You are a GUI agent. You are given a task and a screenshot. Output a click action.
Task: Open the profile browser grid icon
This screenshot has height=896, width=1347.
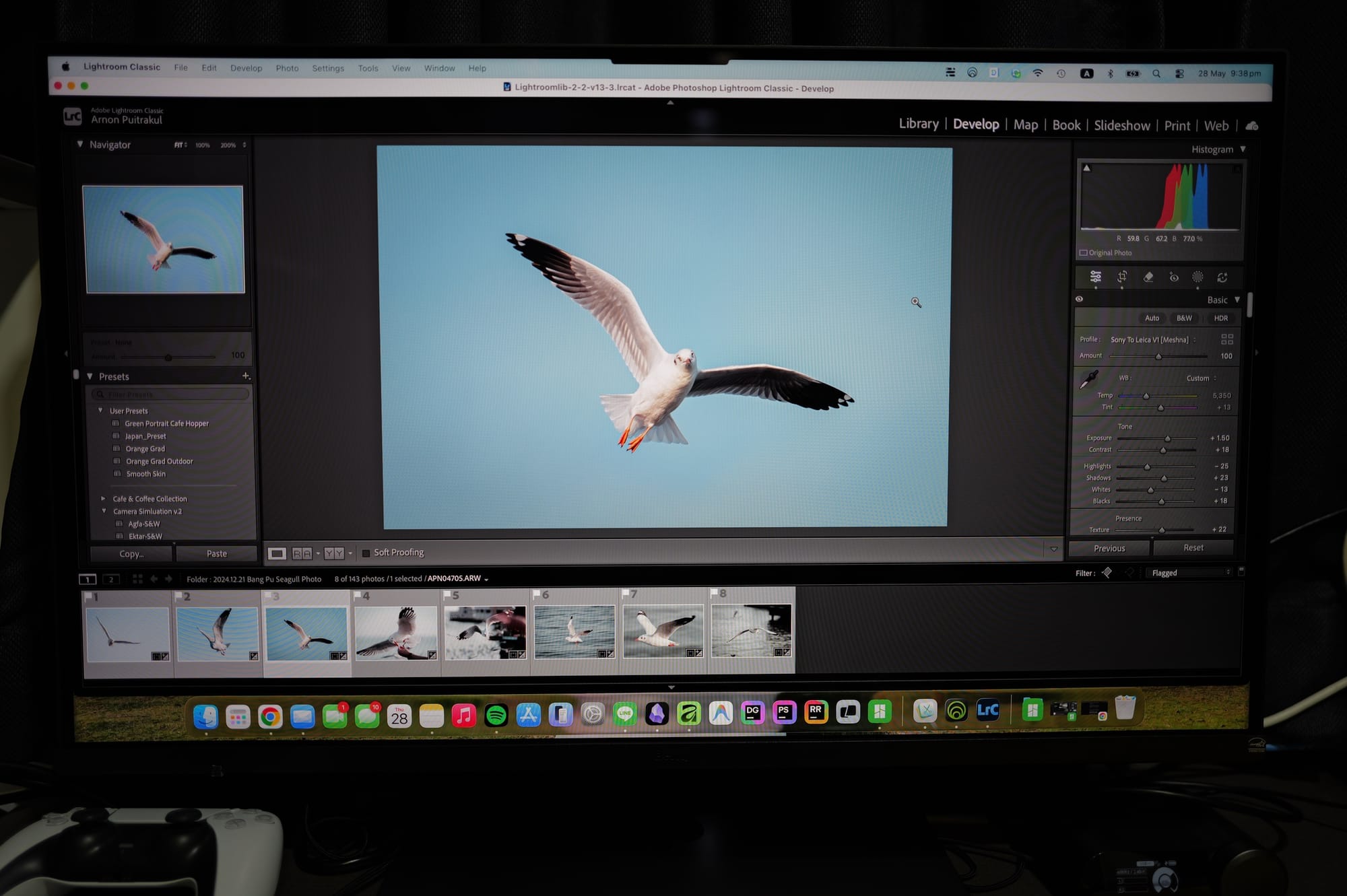(x=1227, y=339)
